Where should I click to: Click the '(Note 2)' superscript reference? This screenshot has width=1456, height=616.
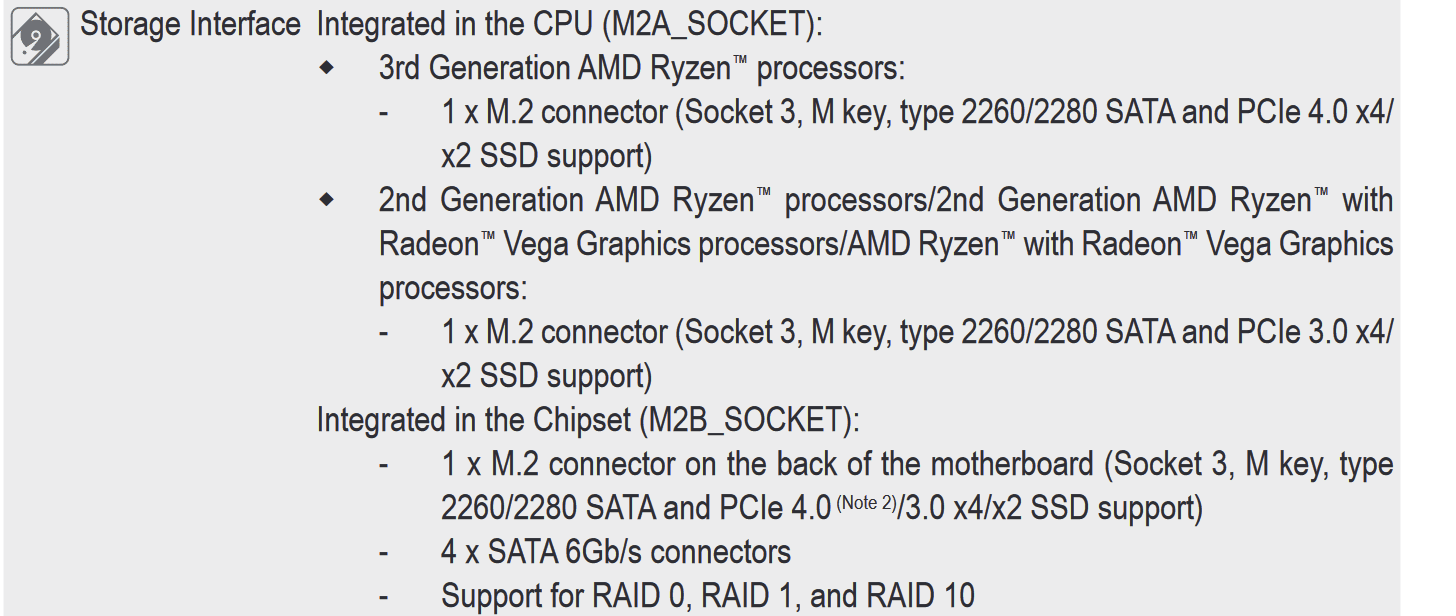tap(866, 502)
